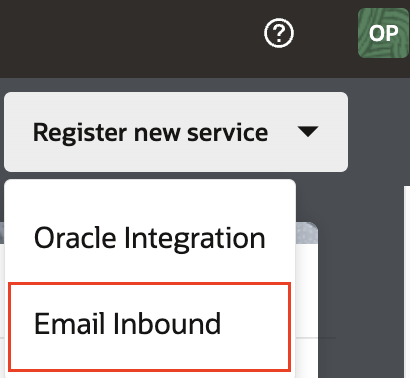410x378 pixels.
Task: Choose Oracle Integration from the menu
Action: click(x=150, y=238)
